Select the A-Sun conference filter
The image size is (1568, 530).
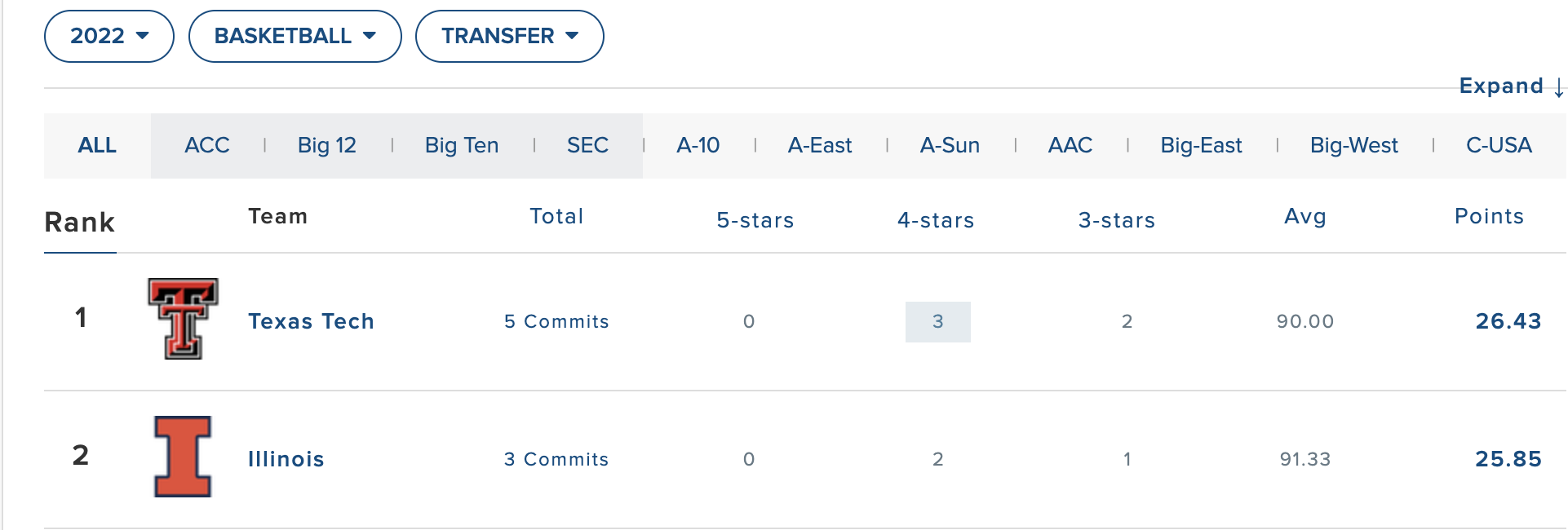pos(950,145)
